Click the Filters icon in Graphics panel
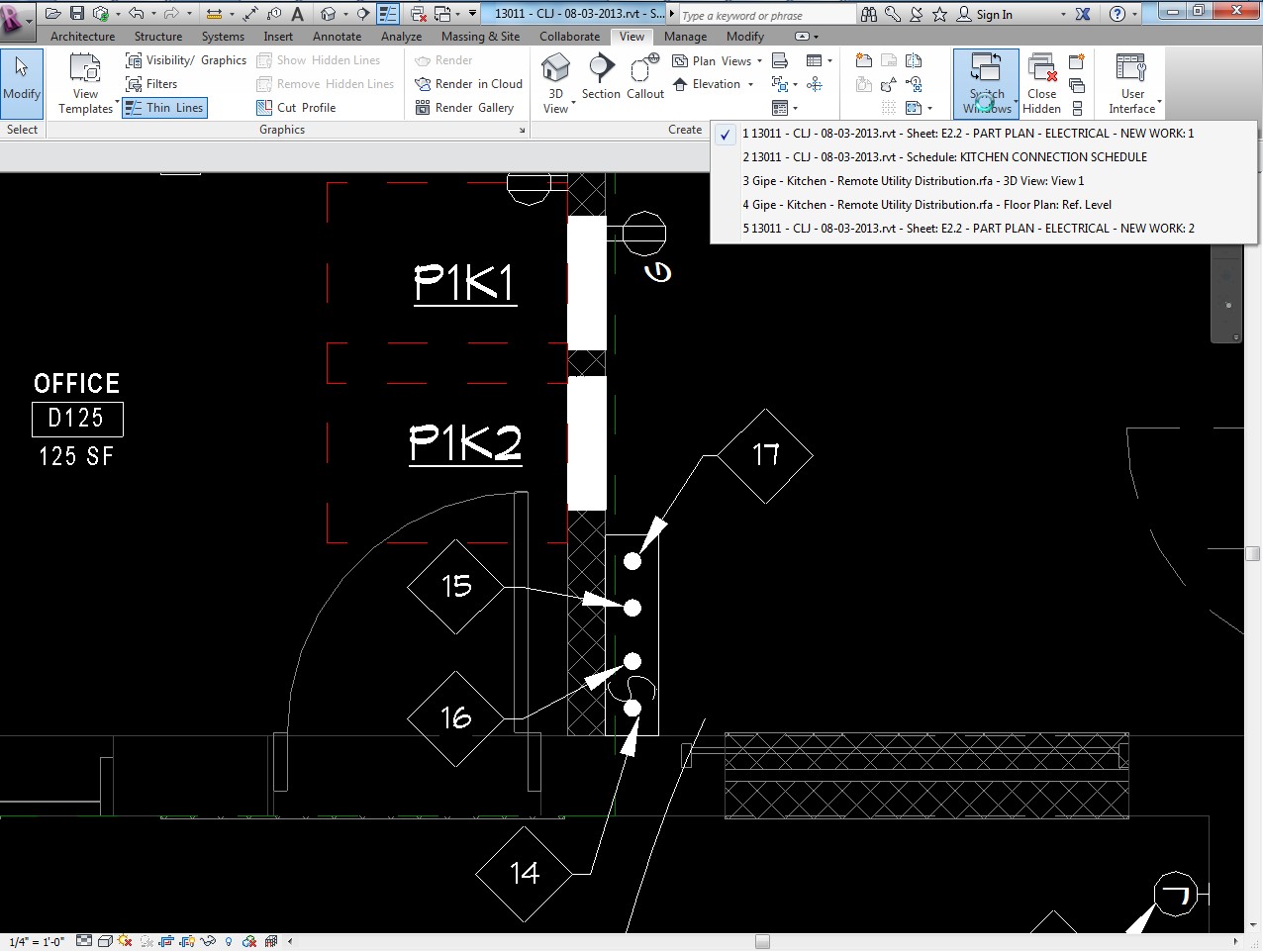Viewport: 1263px width, 952px height. coord(135,84)
